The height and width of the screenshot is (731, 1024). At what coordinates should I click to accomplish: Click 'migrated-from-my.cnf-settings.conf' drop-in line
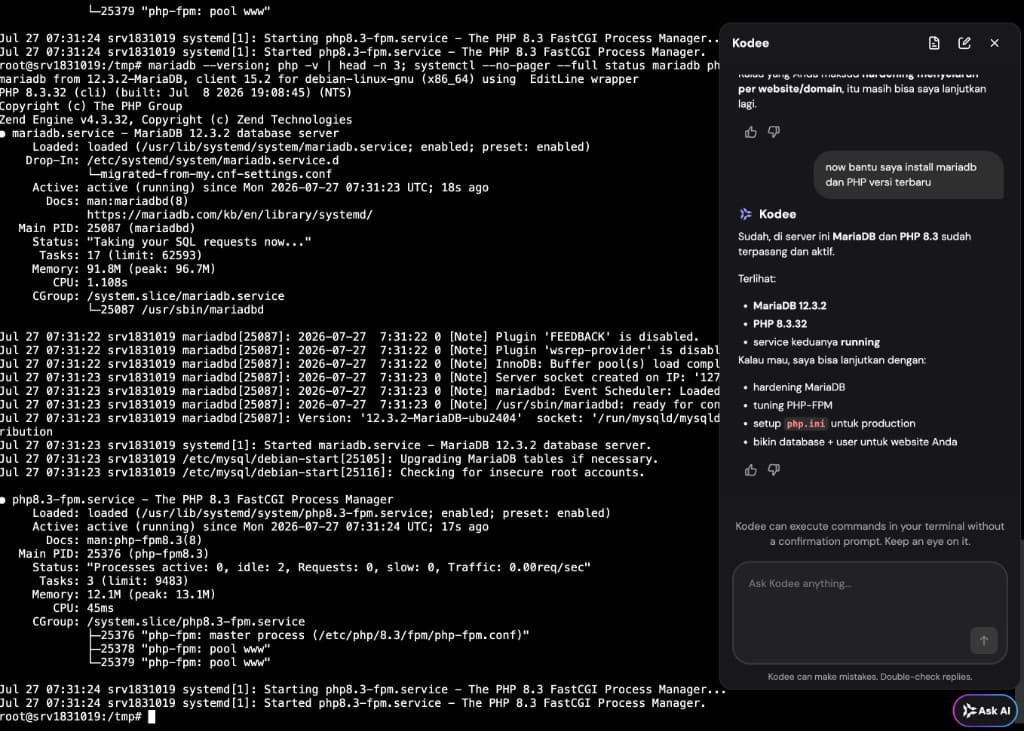click(209, 174)
